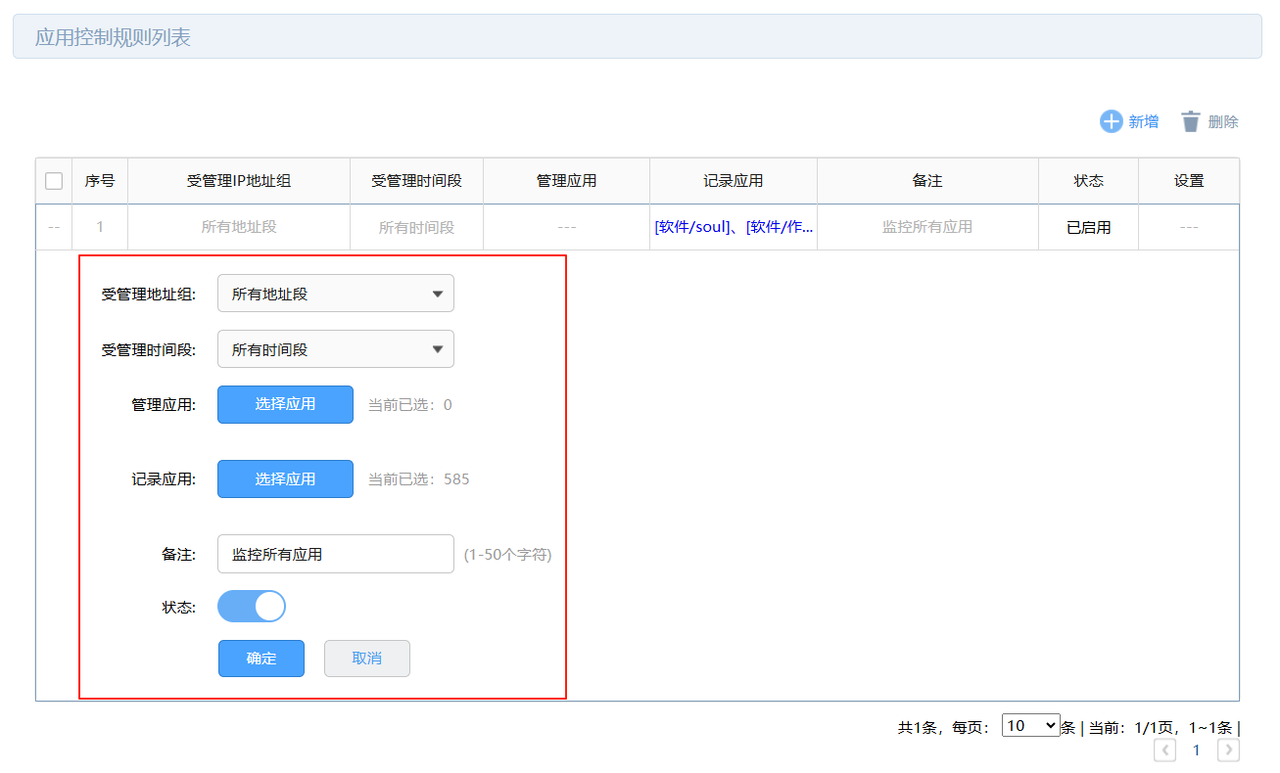1280x773 pixels.
Task: Expand the 受管理时间段 dropdown
Action: point(335,350)
